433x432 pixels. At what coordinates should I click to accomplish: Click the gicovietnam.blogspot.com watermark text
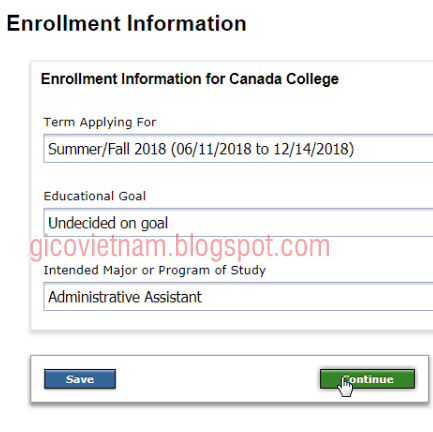[x=180, y=247]
